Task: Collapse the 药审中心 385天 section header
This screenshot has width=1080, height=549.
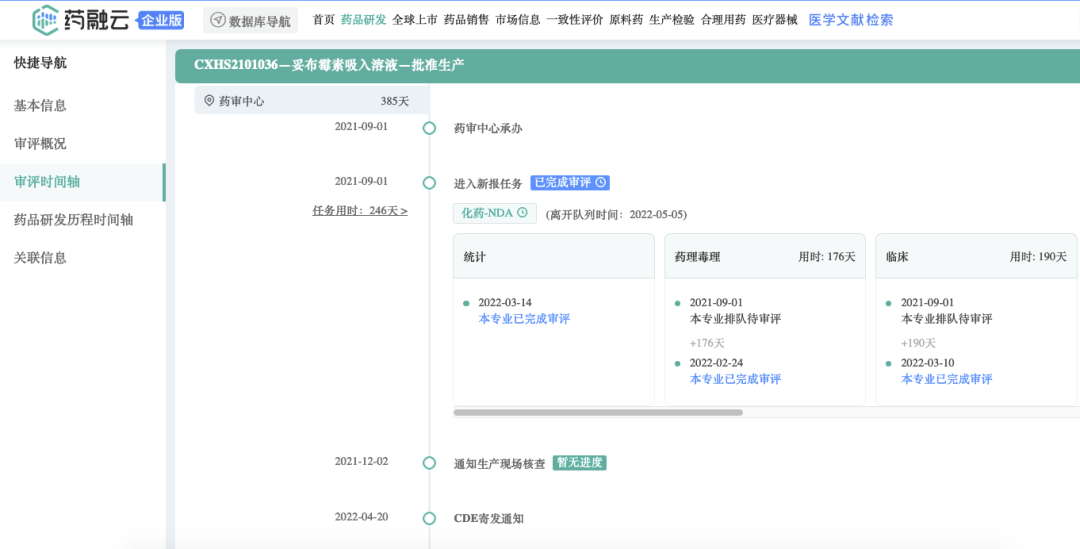Action: [311, 101]
